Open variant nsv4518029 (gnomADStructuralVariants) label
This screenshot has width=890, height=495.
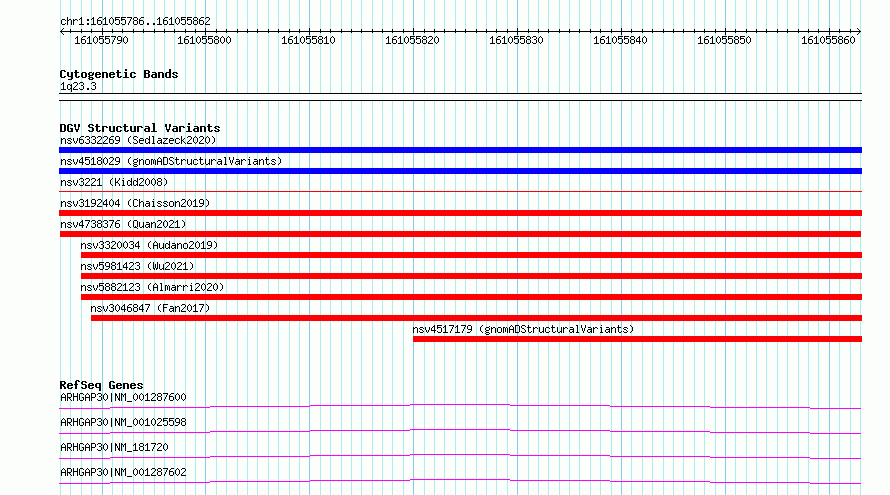tap(171, 161)
